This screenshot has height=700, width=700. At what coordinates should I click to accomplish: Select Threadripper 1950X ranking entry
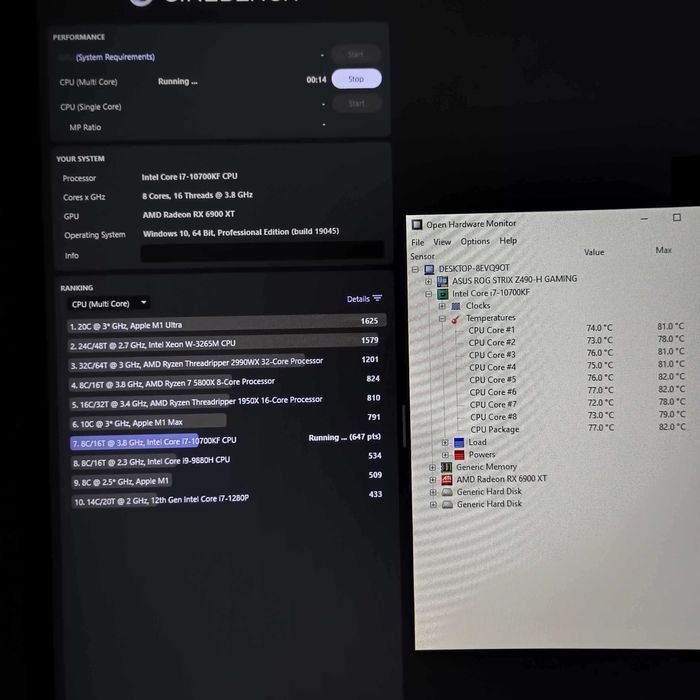pyautogui.click(x=227, y=401)
